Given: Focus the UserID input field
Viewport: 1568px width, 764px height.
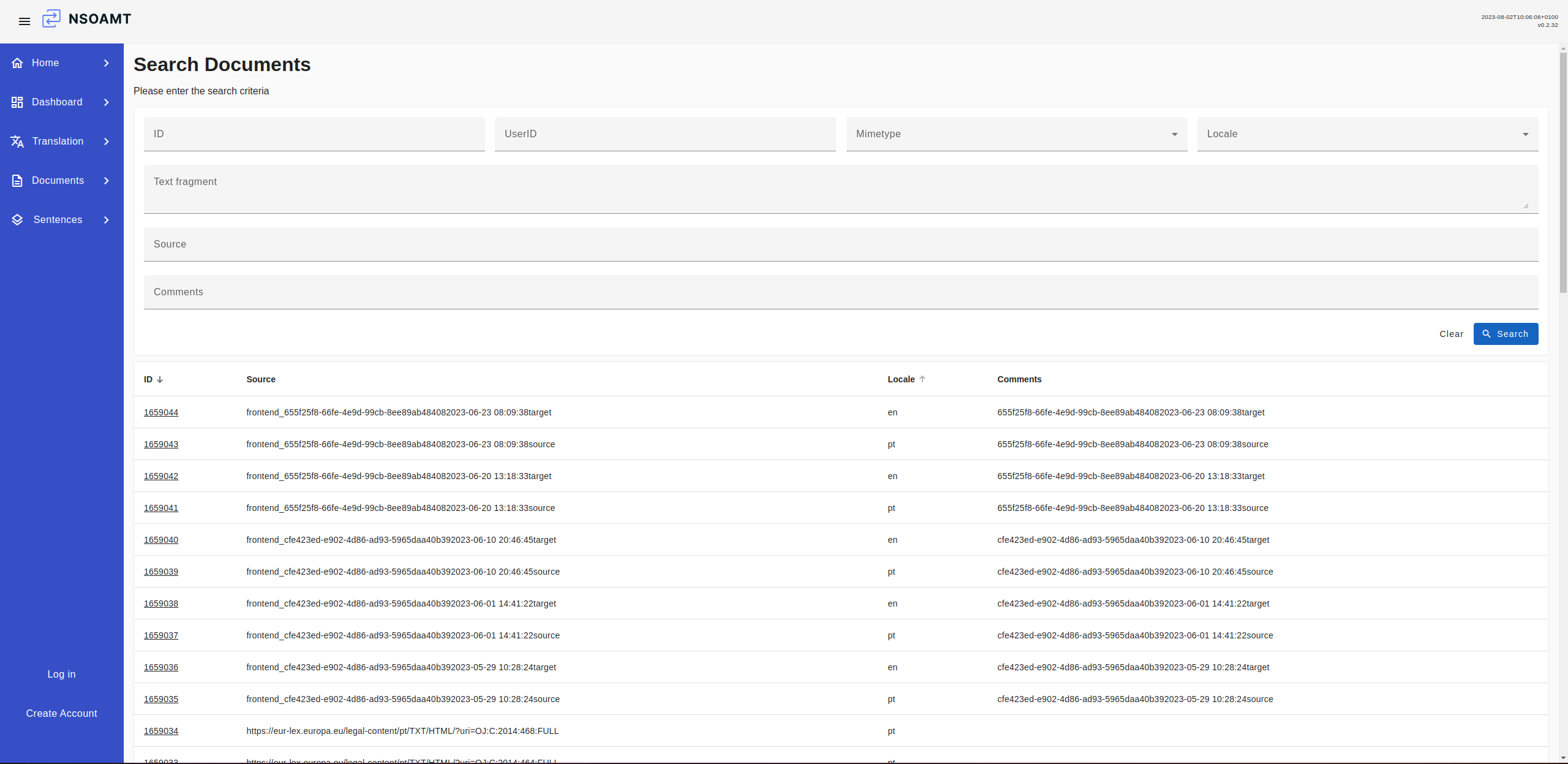Looking at the screenshot, I should [665, 134].
